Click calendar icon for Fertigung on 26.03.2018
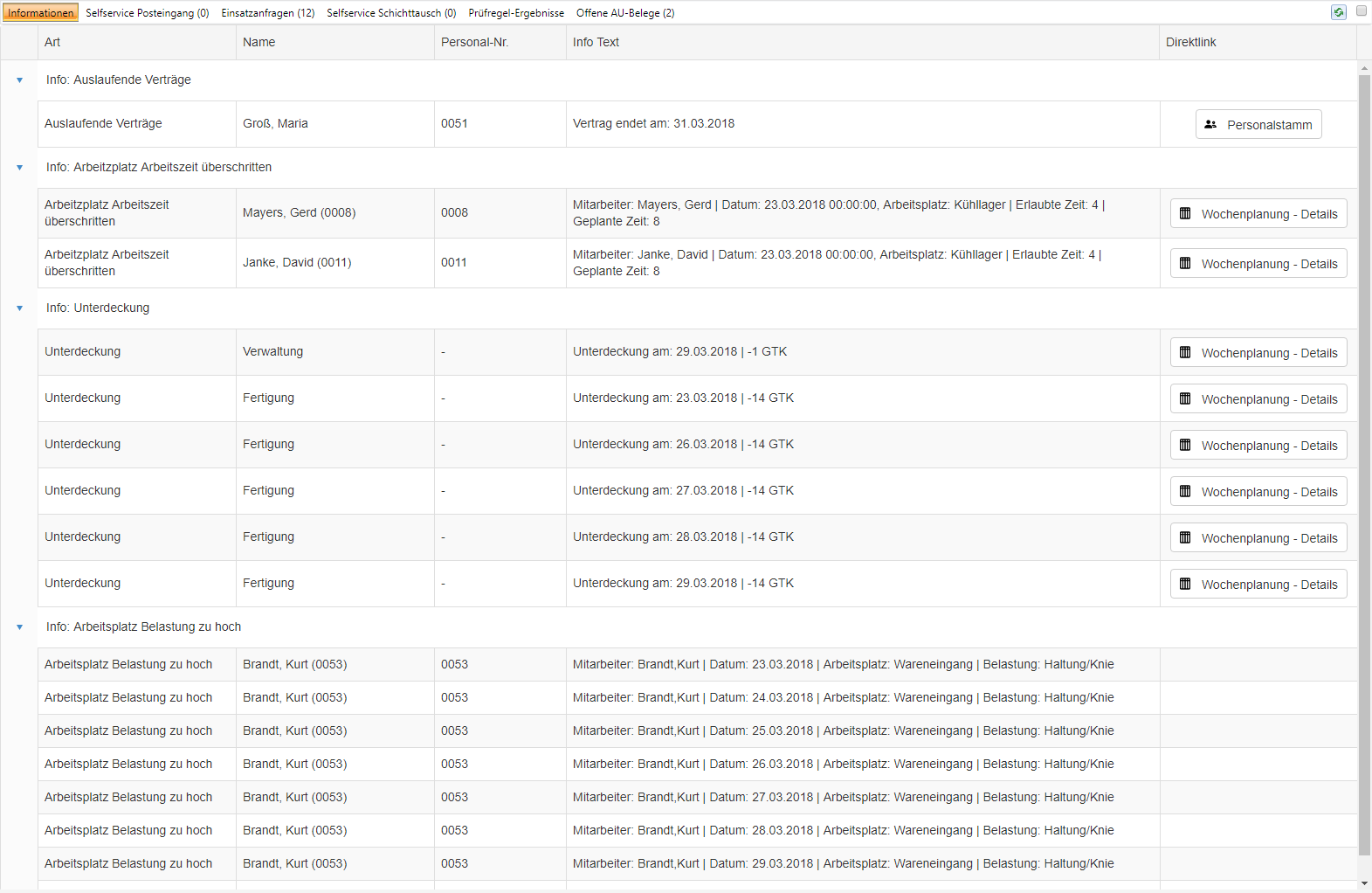Image resolution: width=1372 pixels, height=893 pixels. tap(1185, 445)
